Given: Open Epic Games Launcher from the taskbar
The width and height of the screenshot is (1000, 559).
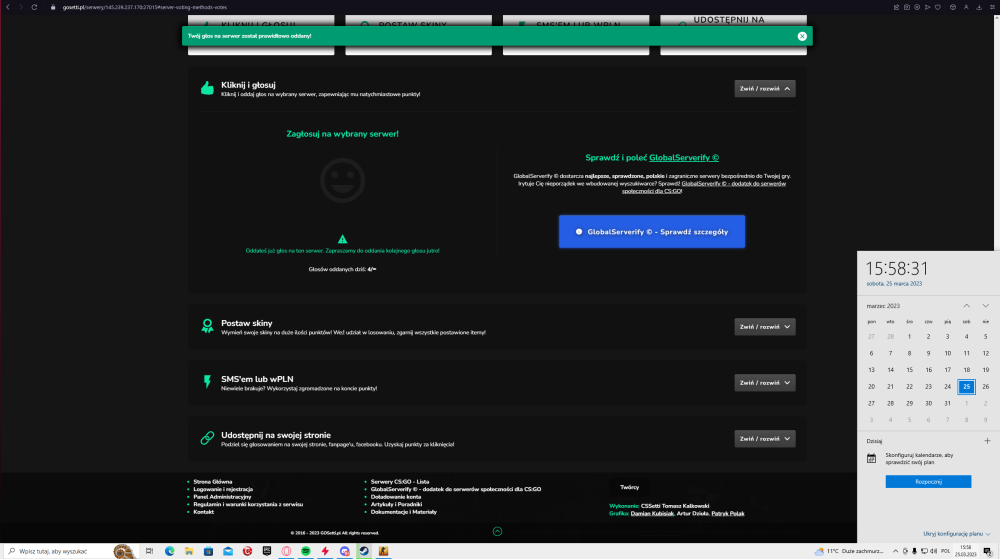Looking at the screenshot, I should tap(267, 551).
